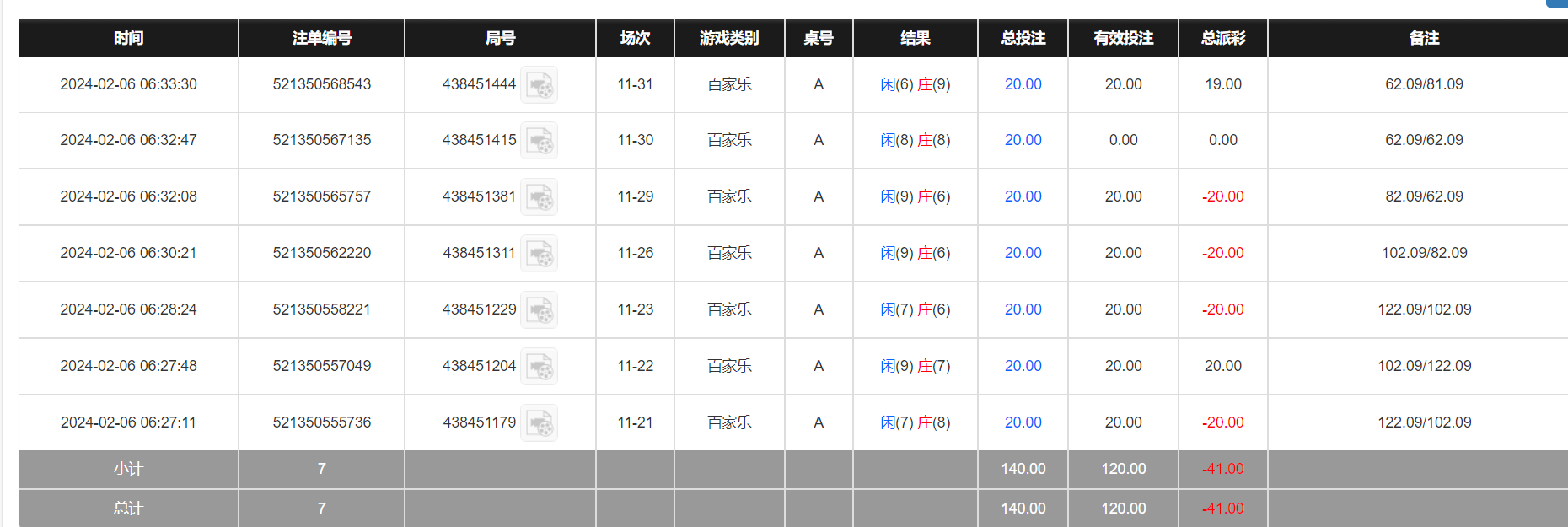1568x527 pixels.
Task: Open total bet link for bet 521350567135
Action: click(1023, 140)
